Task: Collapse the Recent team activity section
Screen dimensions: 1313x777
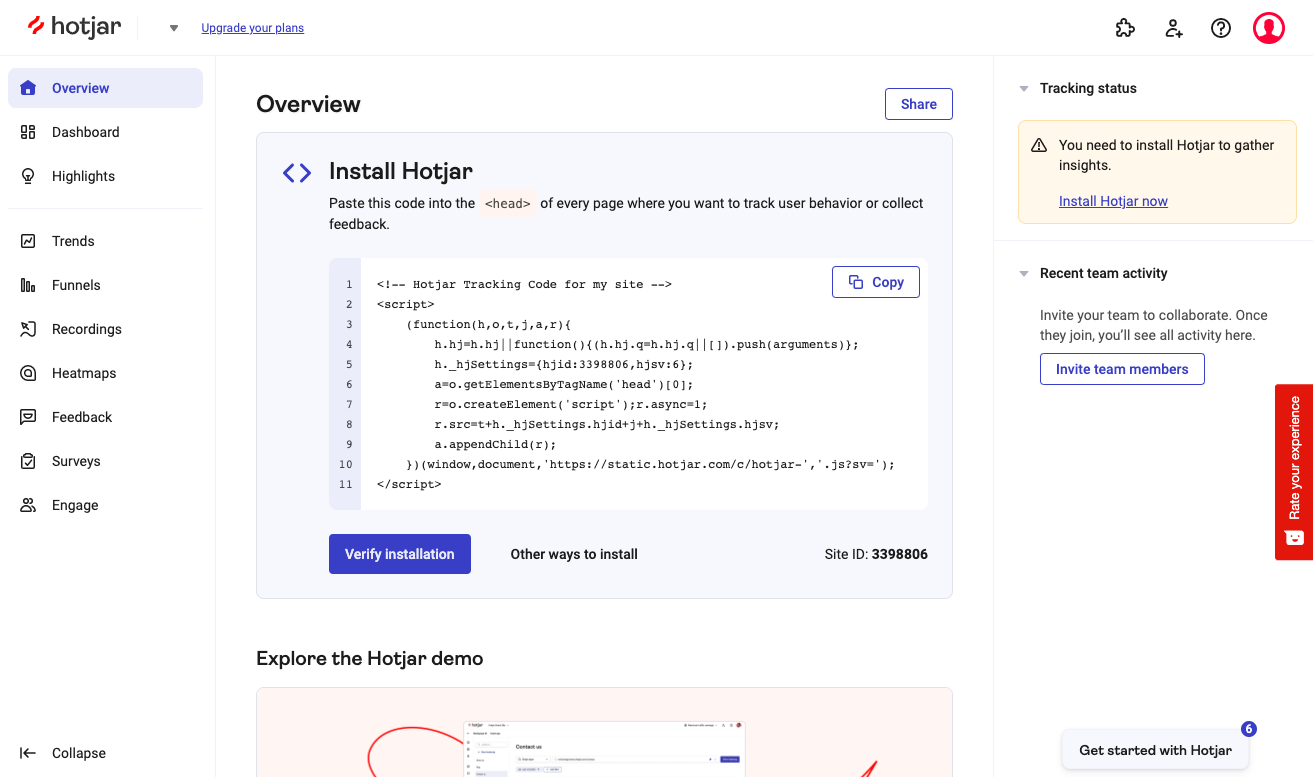Action: tap(1024, 273)
